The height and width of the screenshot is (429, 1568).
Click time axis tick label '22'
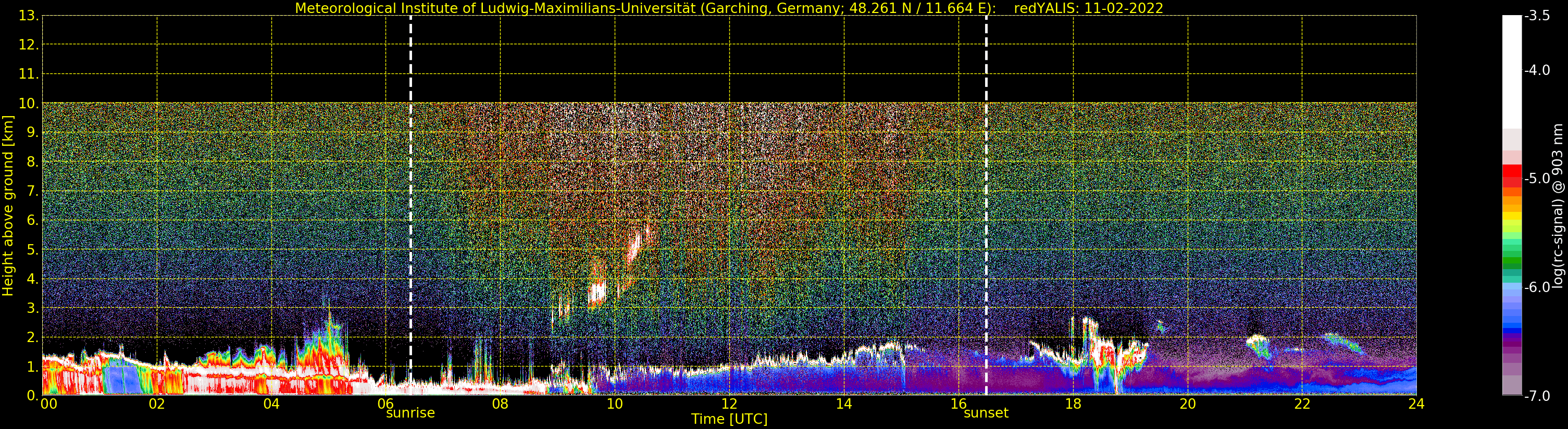[1302, 404]
